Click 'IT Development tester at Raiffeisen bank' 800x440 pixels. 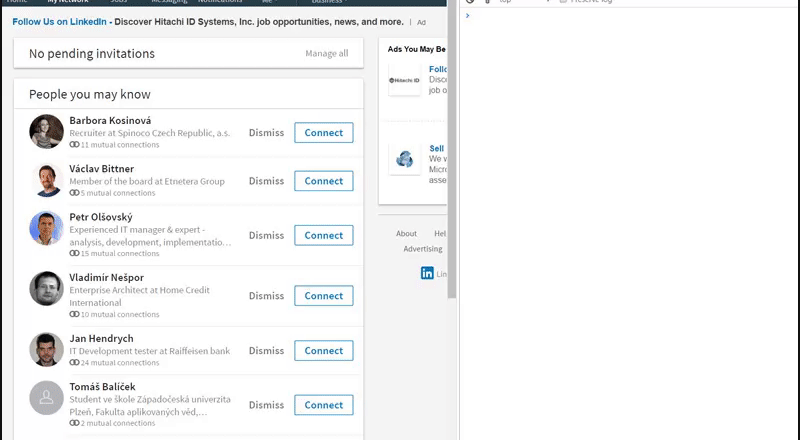[x=149, y=351]
